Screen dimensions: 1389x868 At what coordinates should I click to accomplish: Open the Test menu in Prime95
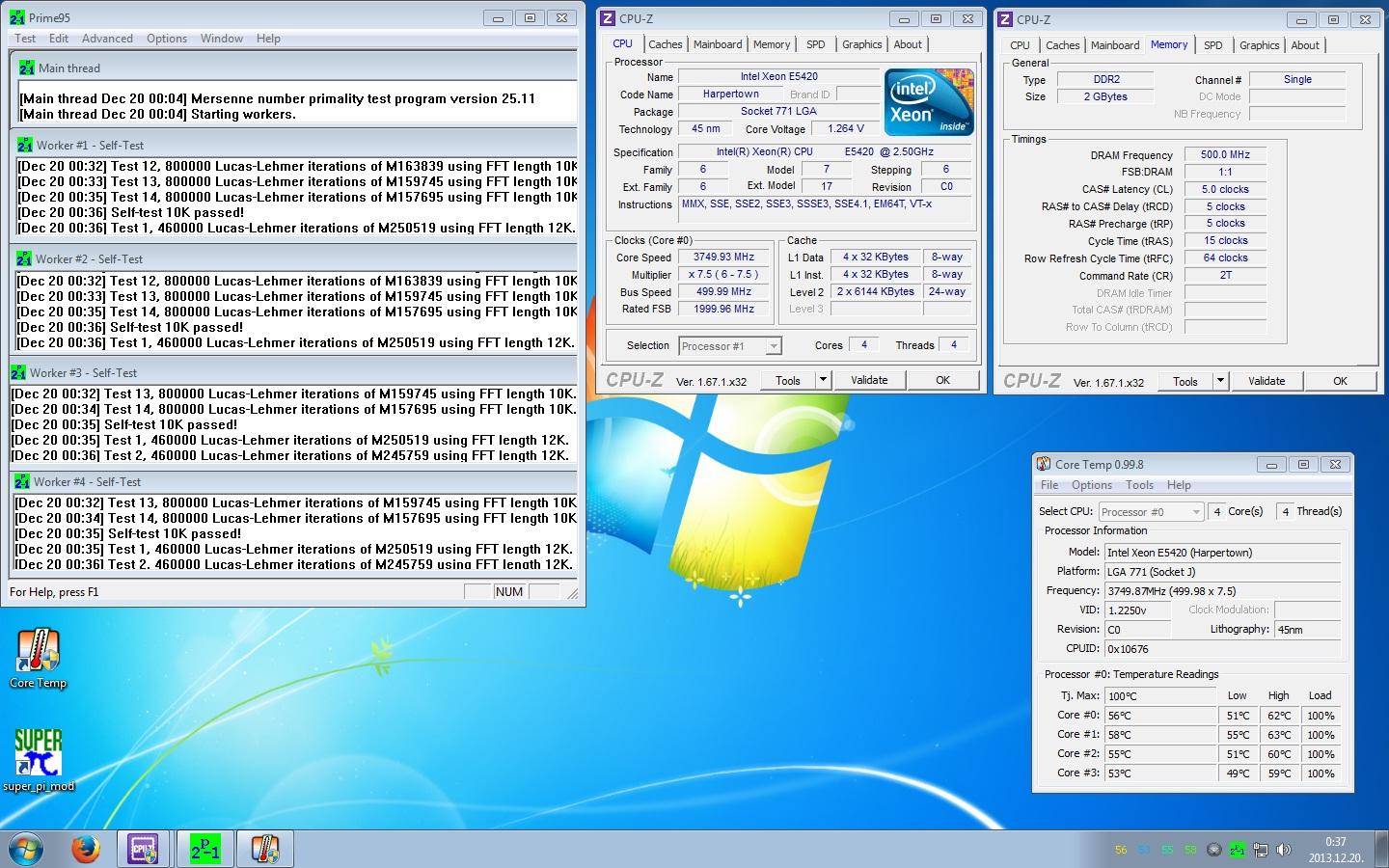(25, 39)
